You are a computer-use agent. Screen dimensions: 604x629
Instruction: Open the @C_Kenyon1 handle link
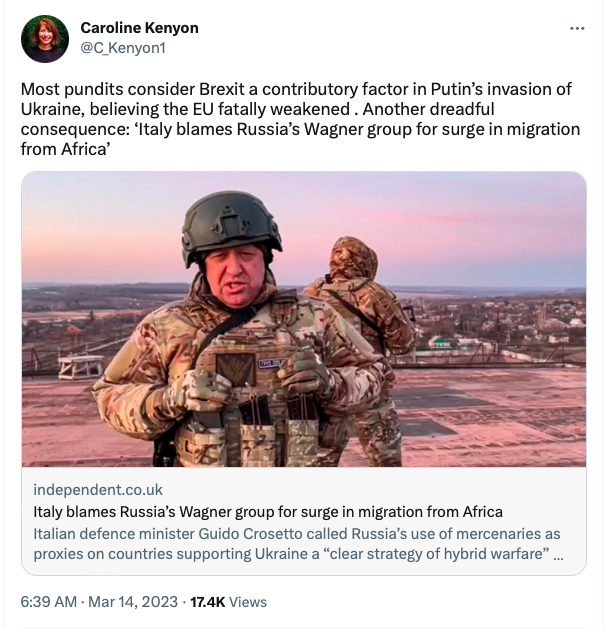point(123,48)
